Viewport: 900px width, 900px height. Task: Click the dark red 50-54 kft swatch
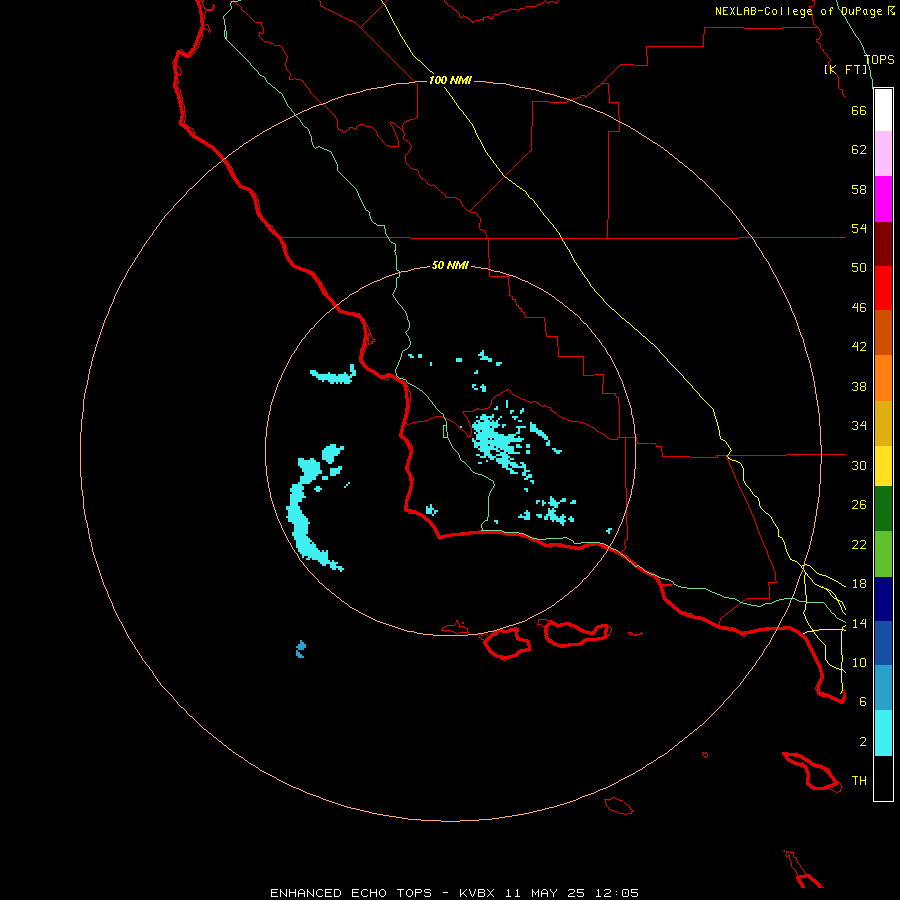coord(883,244)
